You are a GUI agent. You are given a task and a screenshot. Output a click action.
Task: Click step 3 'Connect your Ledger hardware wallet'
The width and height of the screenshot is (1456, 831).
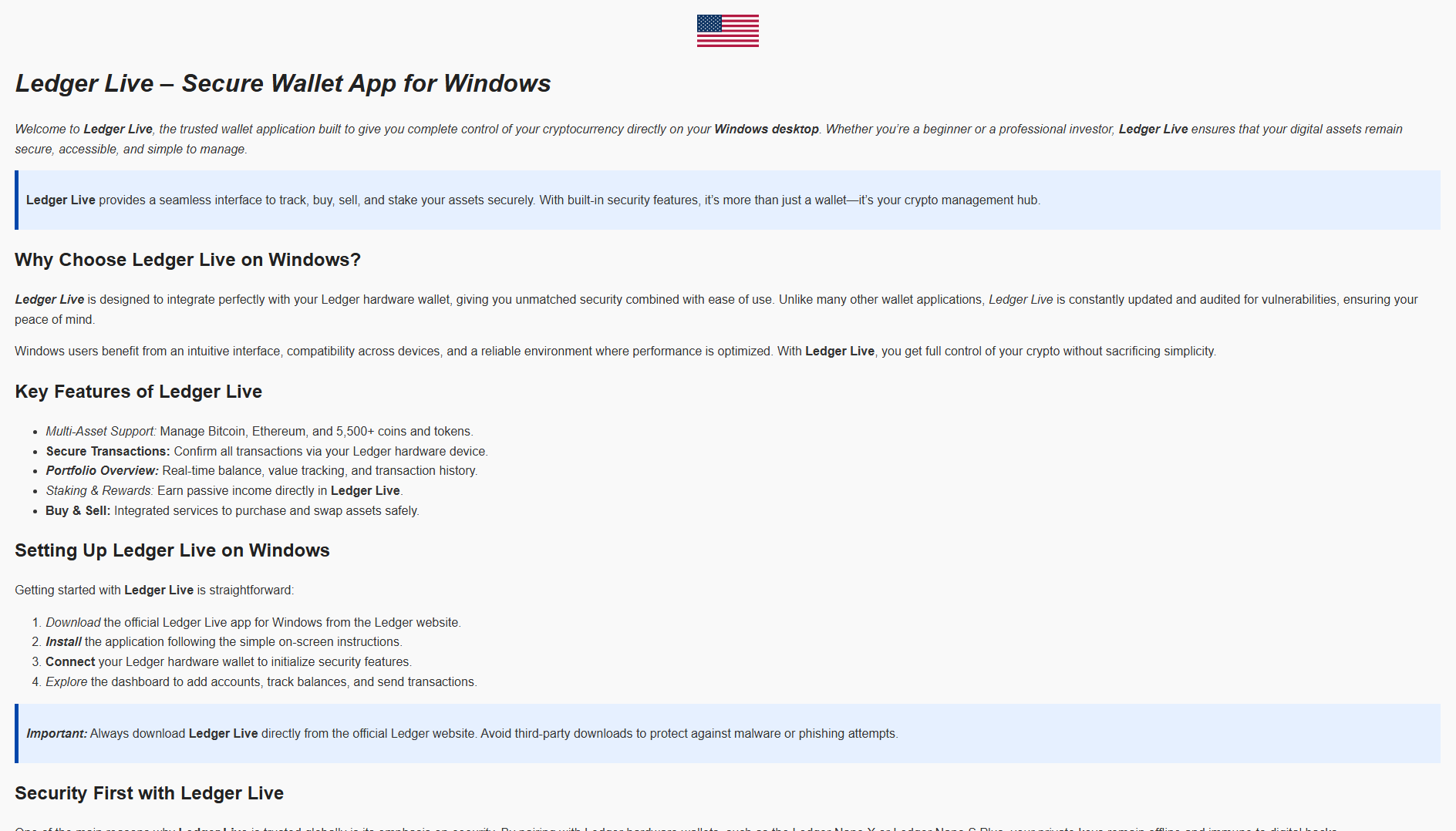tap(228, 661)
